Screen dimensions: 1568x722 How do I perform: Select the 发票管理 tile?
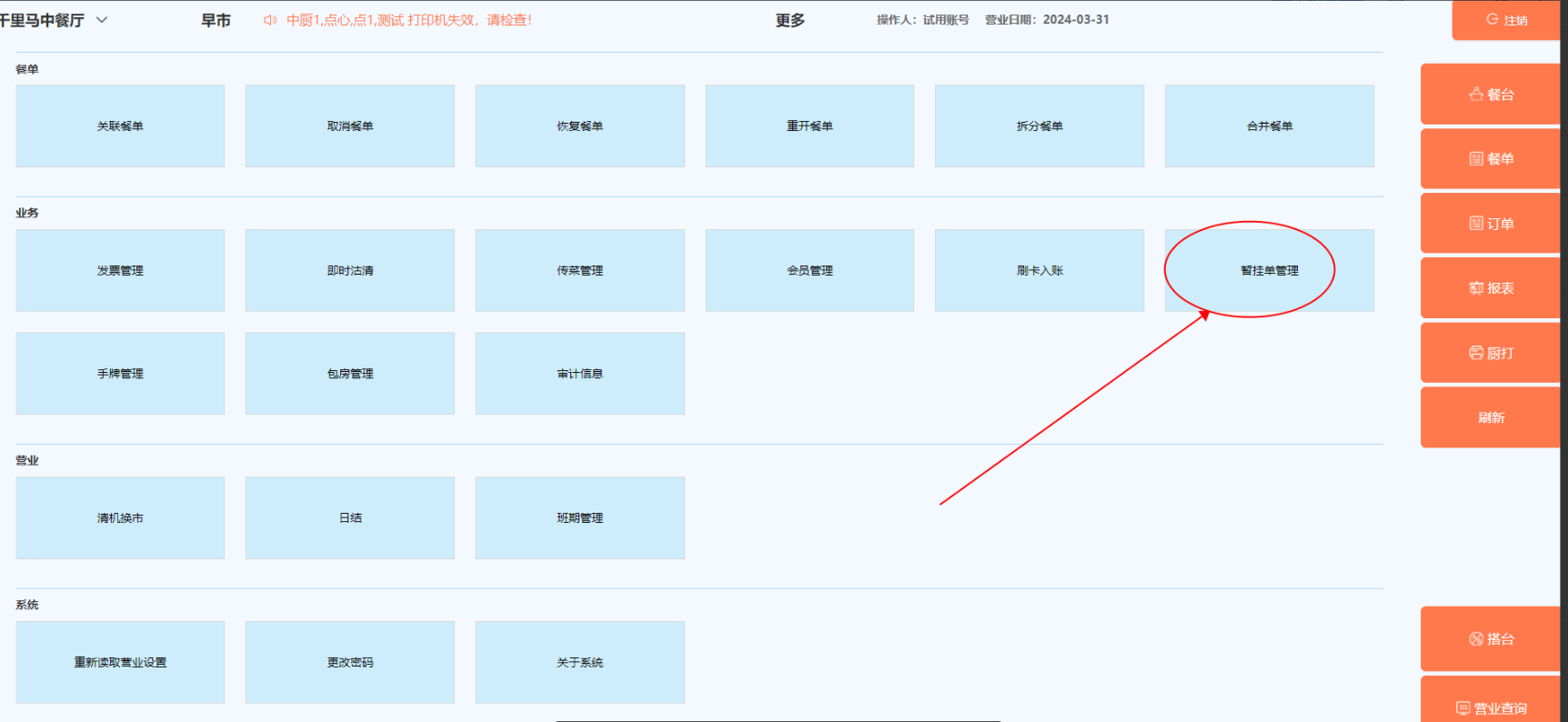point(120,270)
